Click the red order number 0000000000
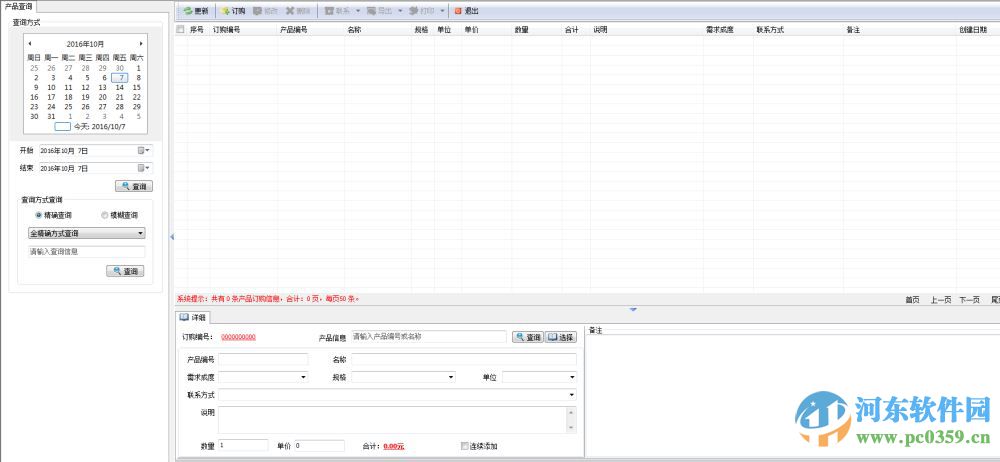The width and height of the screenshot is (1000, 462). (x=239, y=337)
